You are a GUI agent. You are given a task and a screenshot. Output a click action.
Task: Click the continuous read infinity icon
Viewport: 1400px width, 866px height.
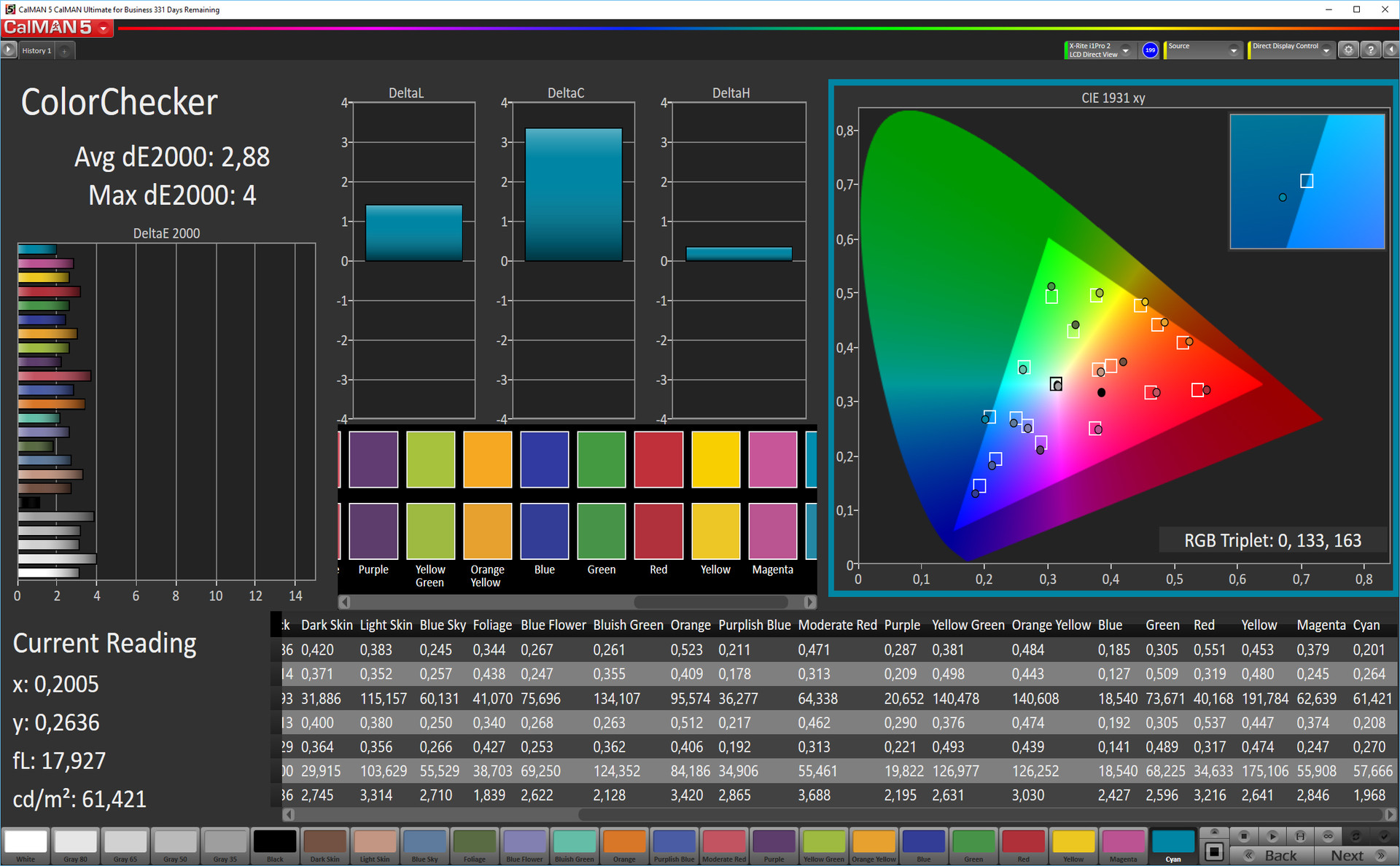(1328, 836)
